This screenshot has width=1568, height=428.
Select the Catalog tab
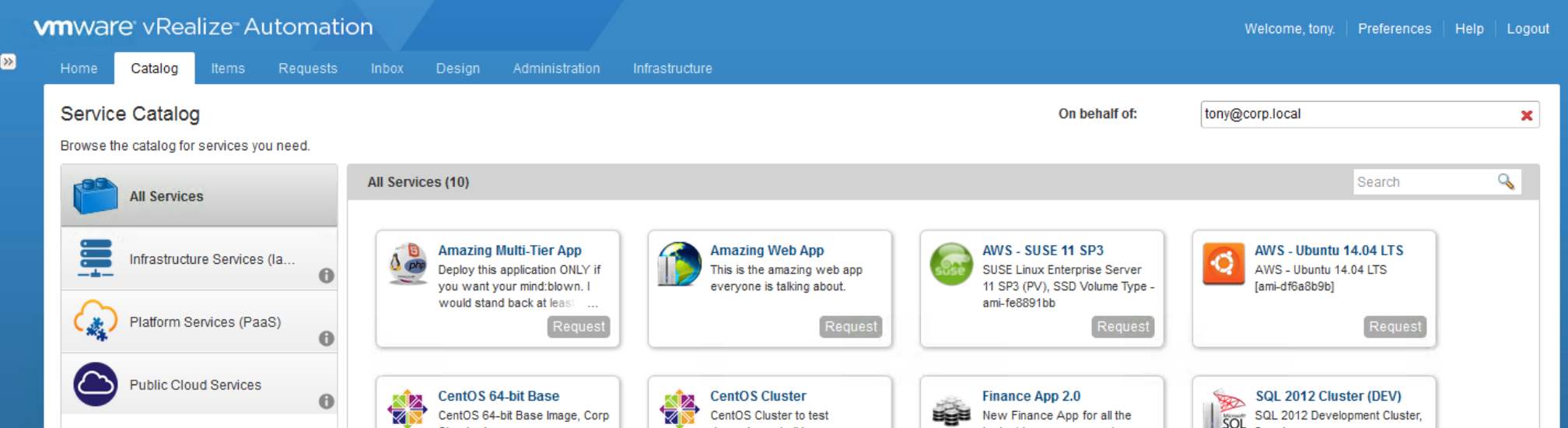154,68
